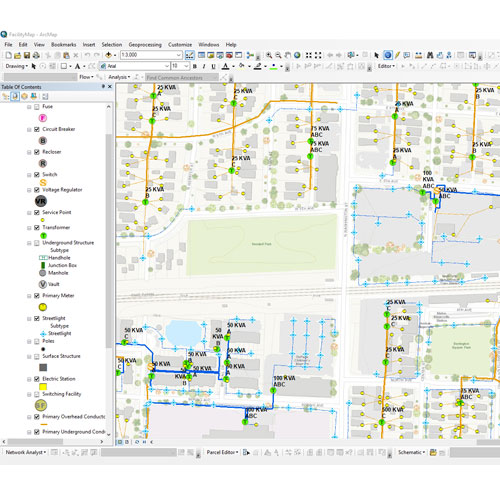
Task: Uncheck the Circuit Breaker layer
Action: [37, 129]
